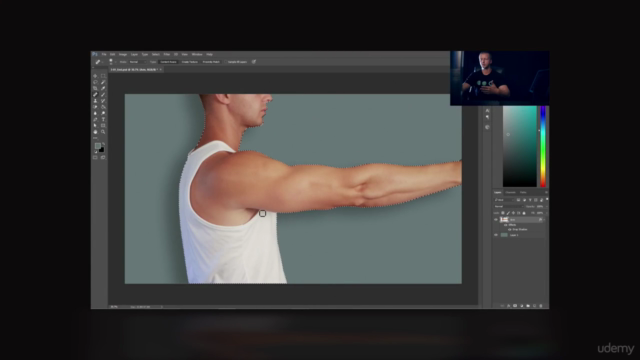
Task: Select the Horizontal Type tool
Action: 103,119
